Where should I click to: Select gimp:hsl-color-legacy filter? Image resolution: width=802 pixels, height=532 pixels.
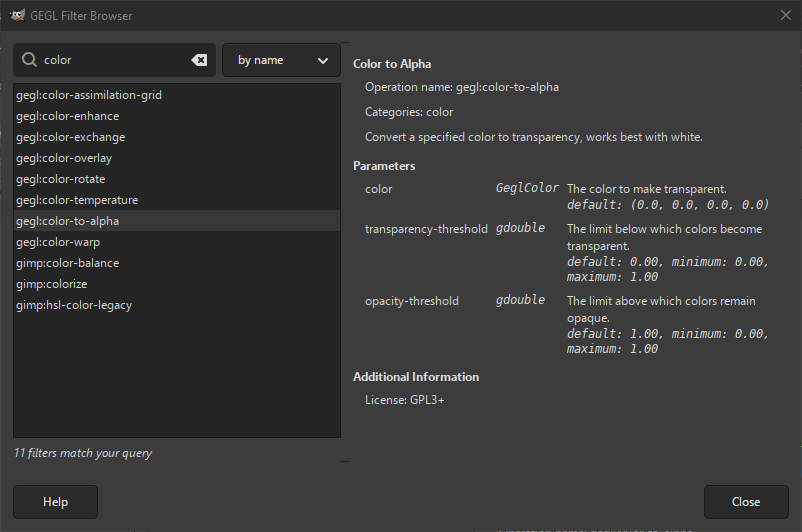pos(177,305)
